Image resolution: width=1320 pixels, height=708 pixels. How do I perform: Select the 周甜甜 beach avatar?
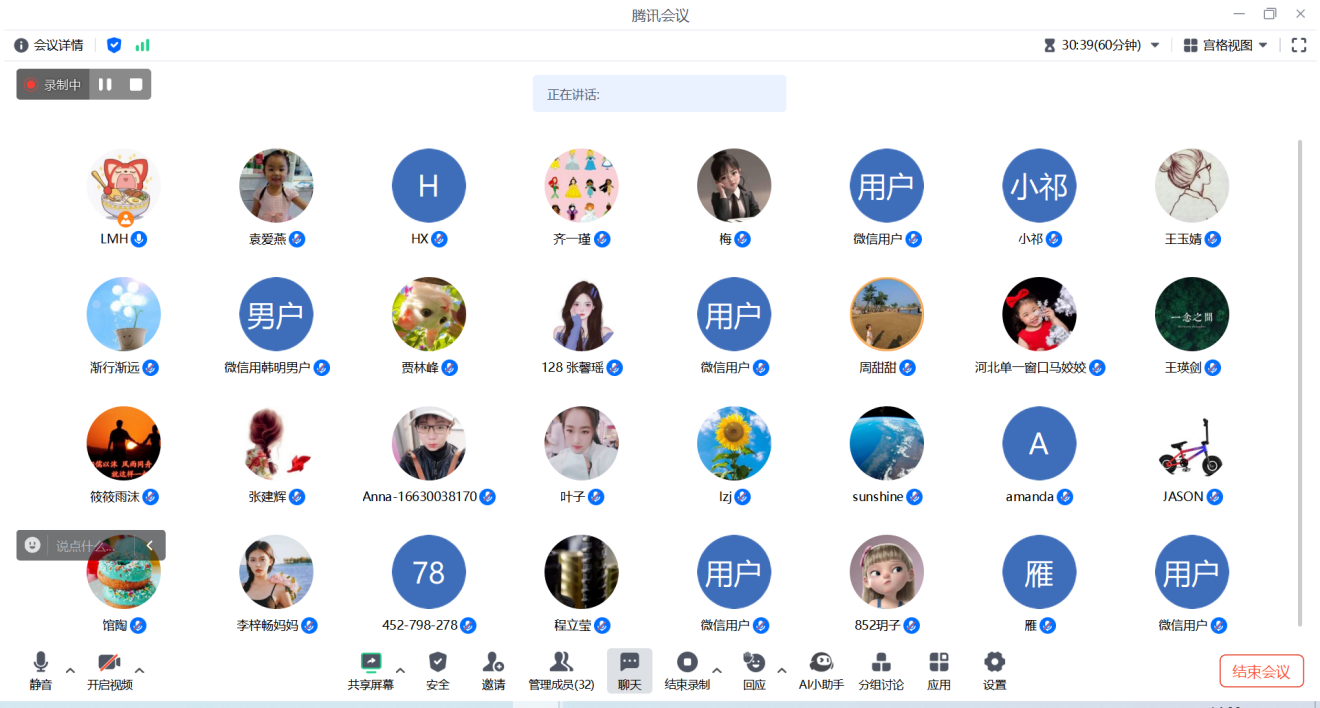(x=886, y=314)
